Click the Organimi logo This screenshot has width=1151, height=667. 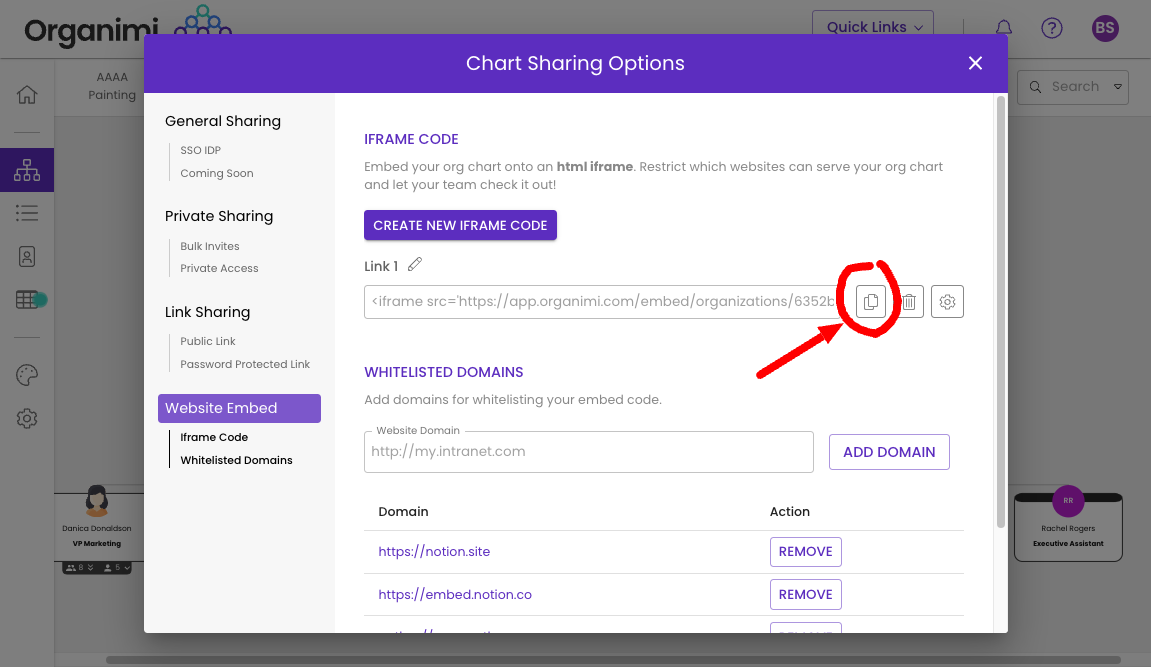(x=128, y=28)
